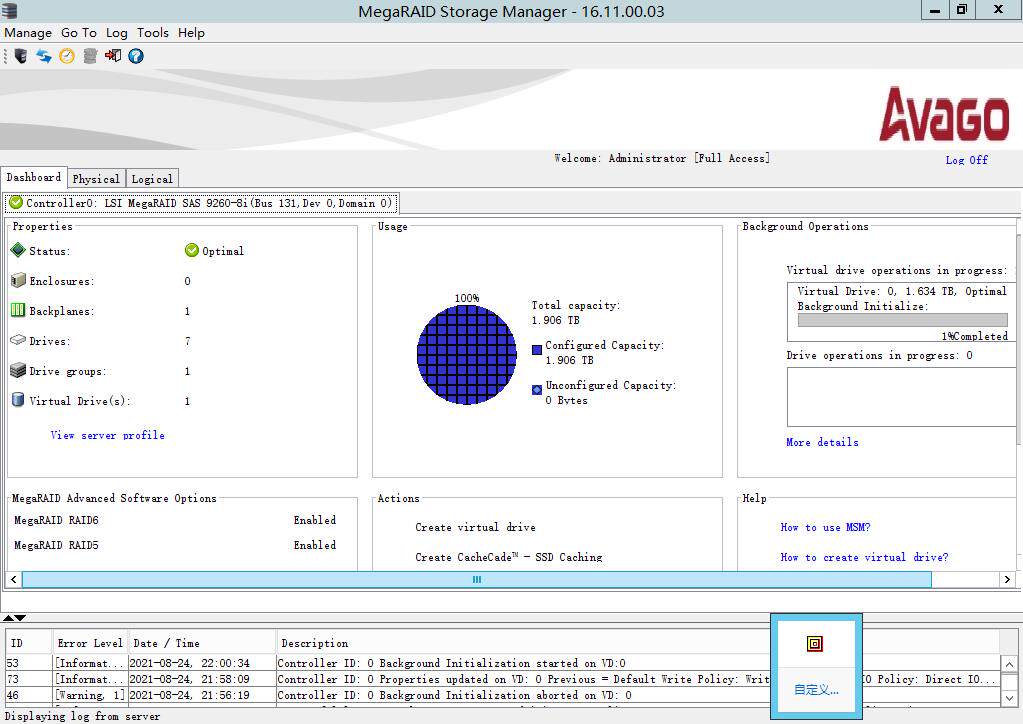This screenshot has width=1023, height=724.
Task: Click the red arrow logout toolbar icon
Action: click(x=113, y=56)
